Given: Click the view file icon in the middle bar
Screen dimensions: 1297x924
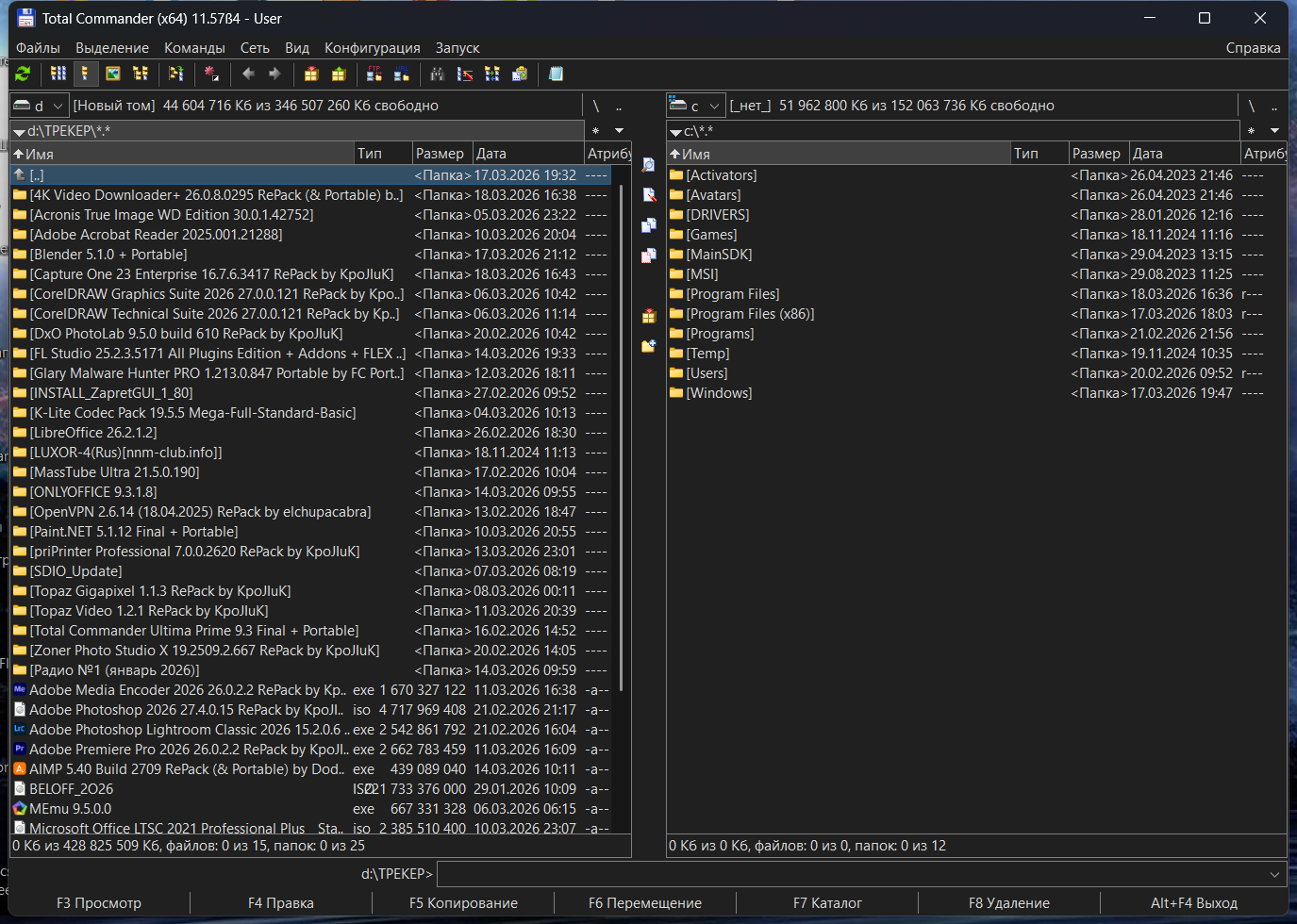Looking at the screenshot, I should tap(649, 165).
